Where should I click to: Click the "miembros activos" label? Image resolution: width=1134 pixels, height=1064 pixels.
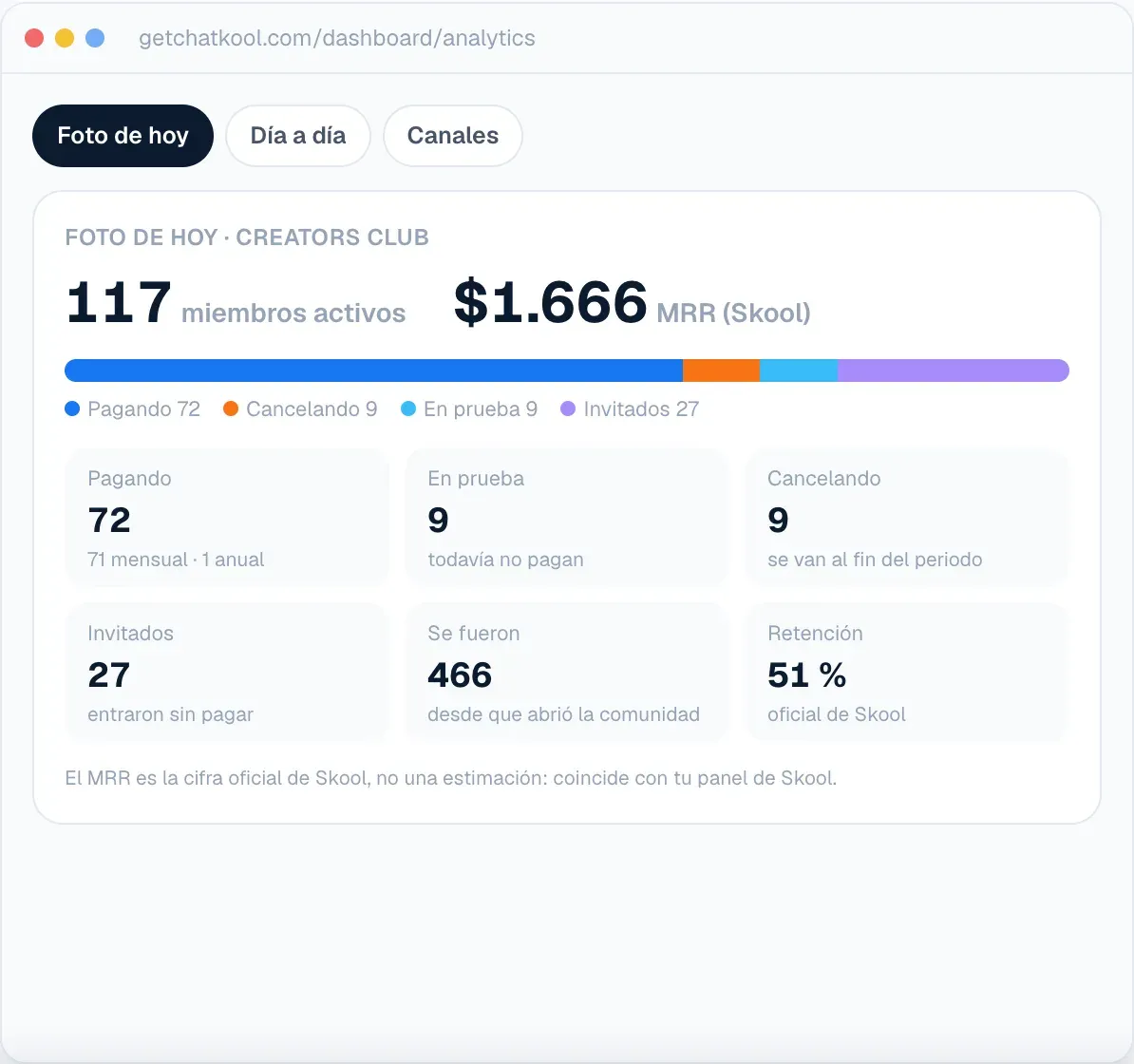(x=293, y=313)
